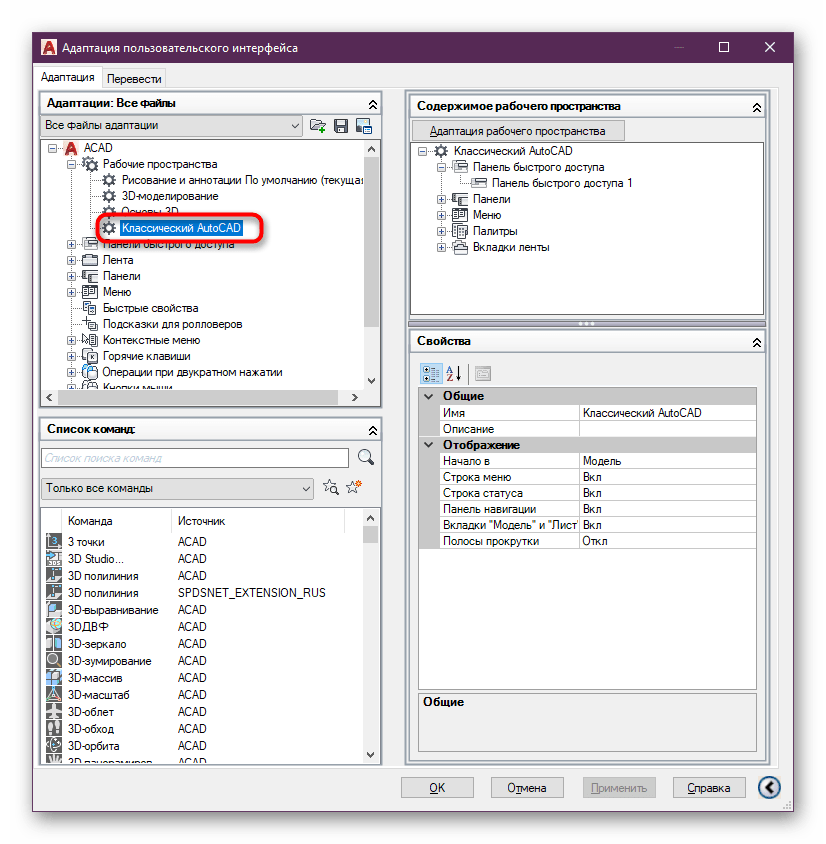Screen dimensions: 826x844
Task: Select Панель быстрого доступа 1 item
Action: [562, 183]
